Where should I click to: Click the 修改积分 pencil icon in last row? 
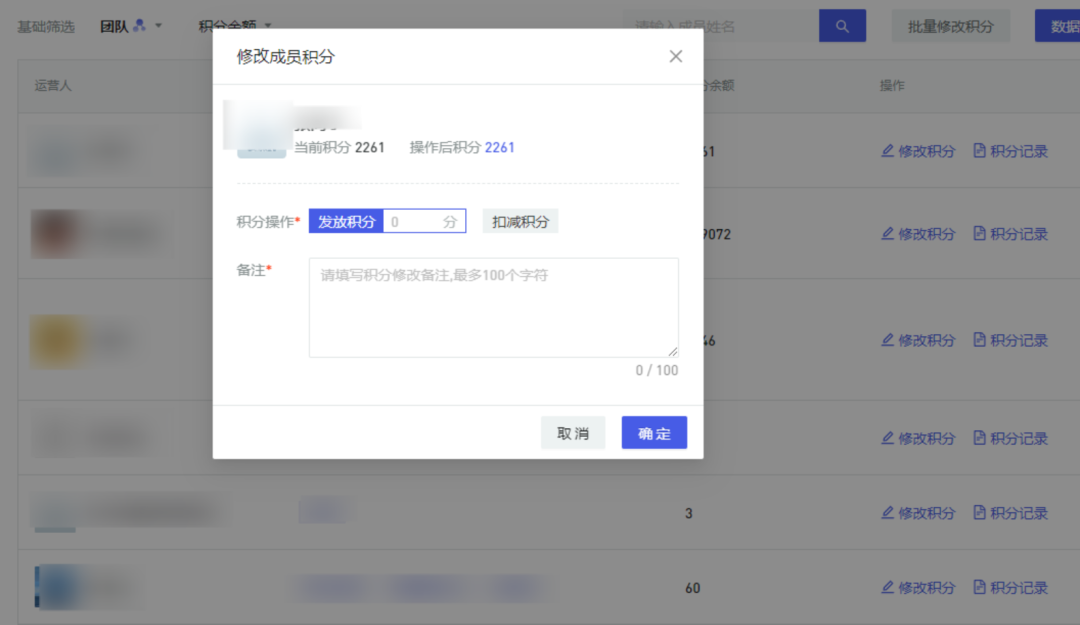887,587
